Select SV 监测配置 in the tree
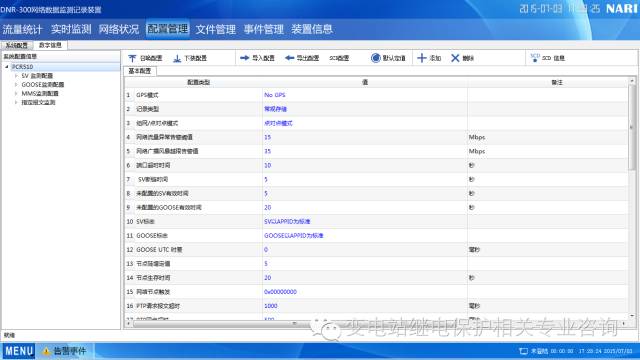This screenshot has height=360, width=640. 37,76
